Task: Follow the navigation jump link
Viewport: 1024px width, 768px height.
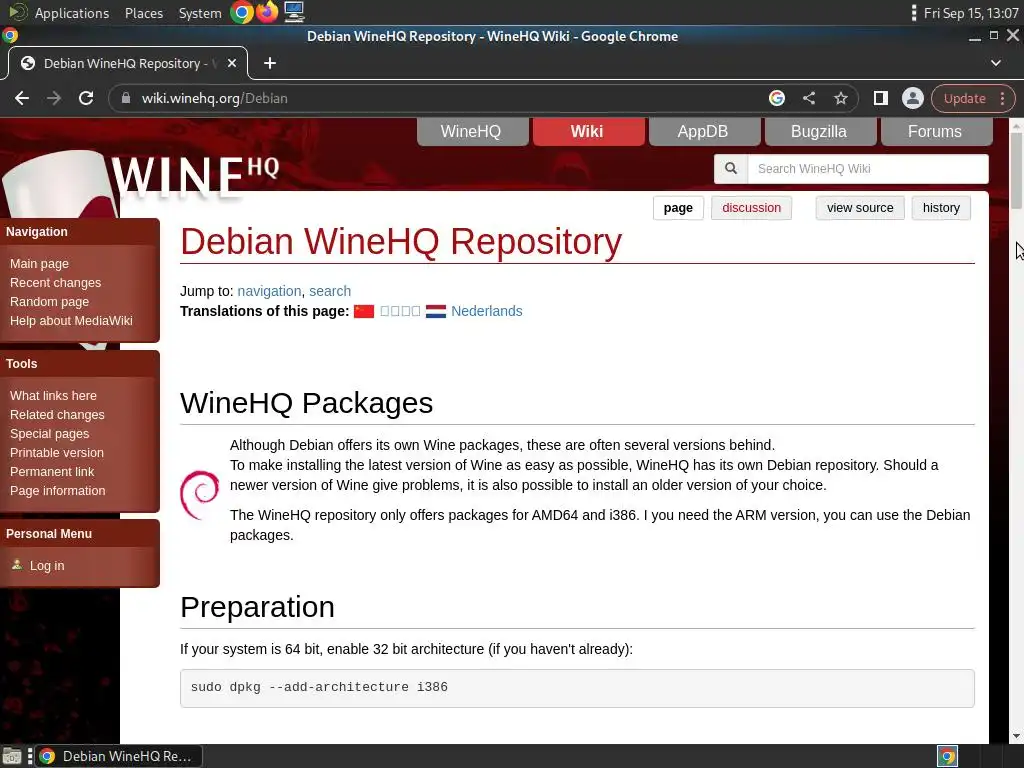Action: pos(269,291)
